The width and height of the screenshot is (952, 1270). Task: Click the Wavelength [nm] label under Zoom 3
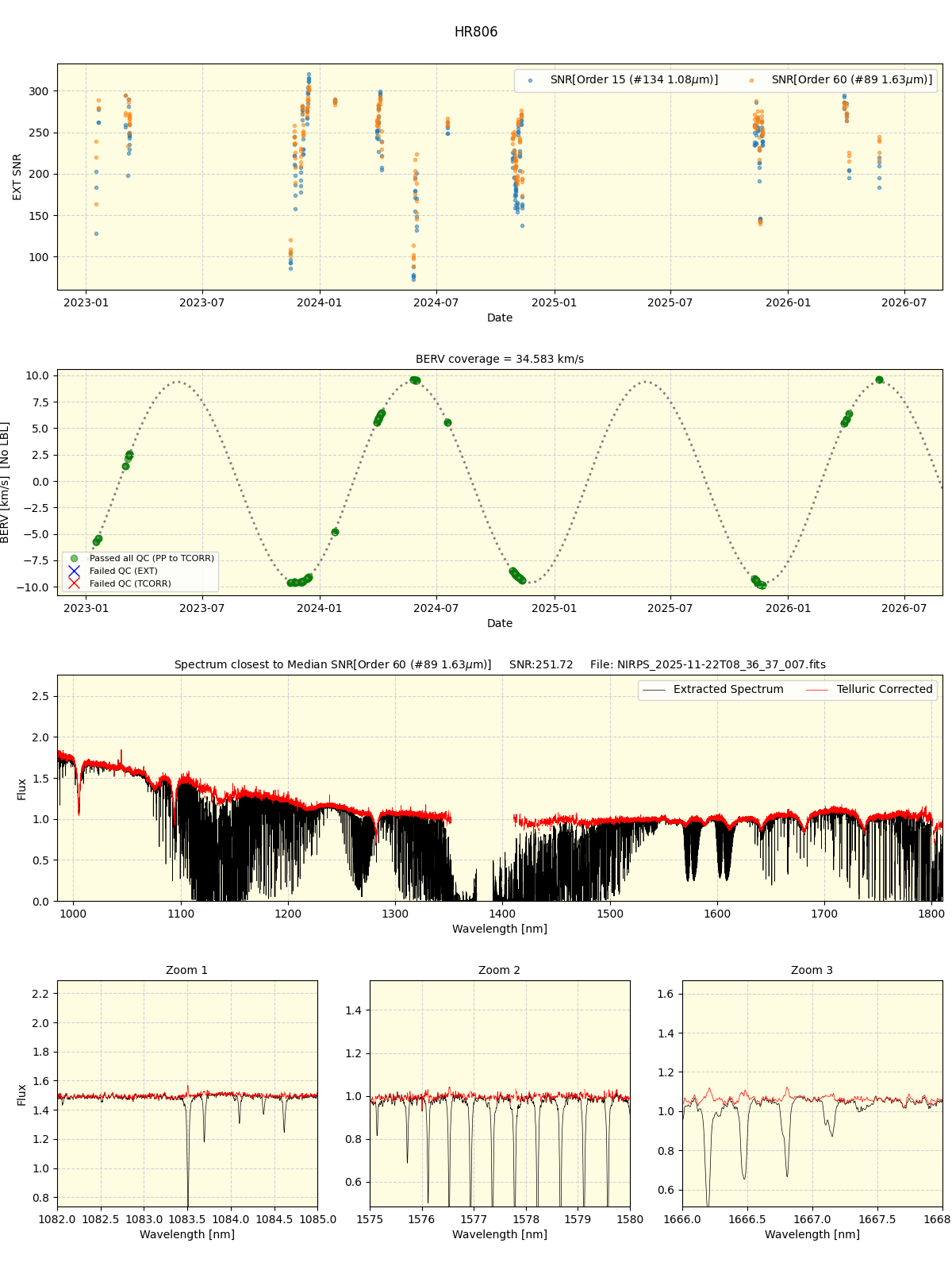coord(812,1235)
